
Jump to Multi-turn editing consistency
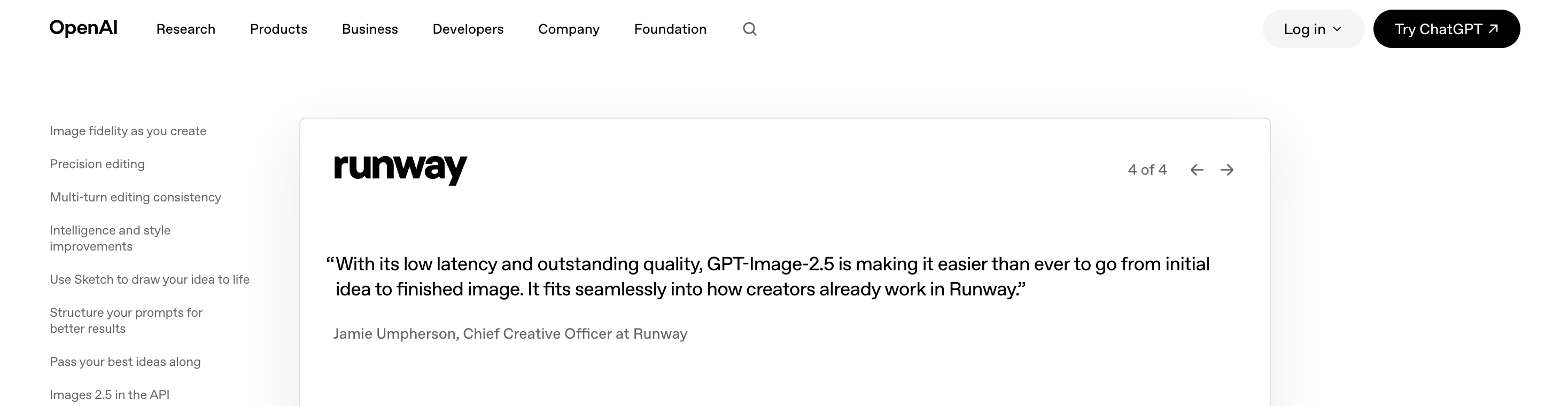pos(135,197)
